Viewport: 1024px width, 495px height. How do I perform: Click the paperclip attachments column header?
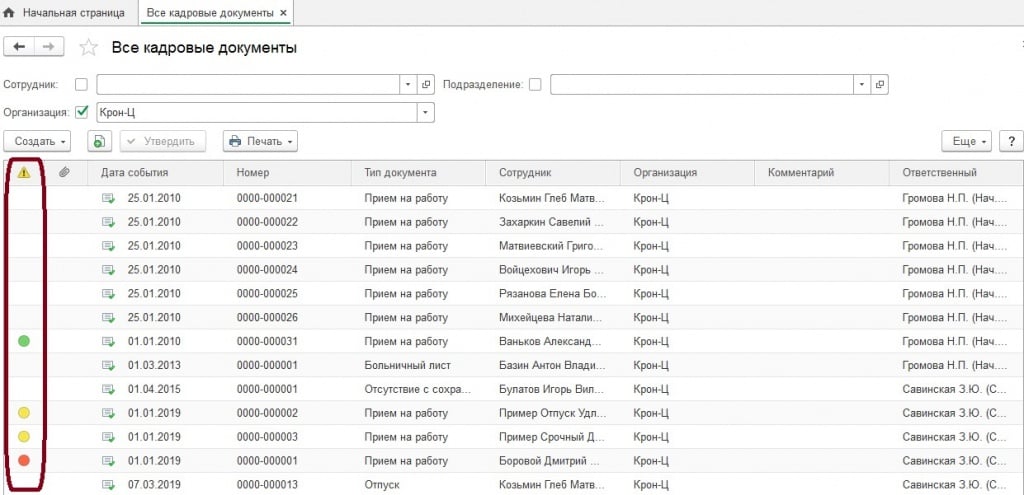[64, 173]
